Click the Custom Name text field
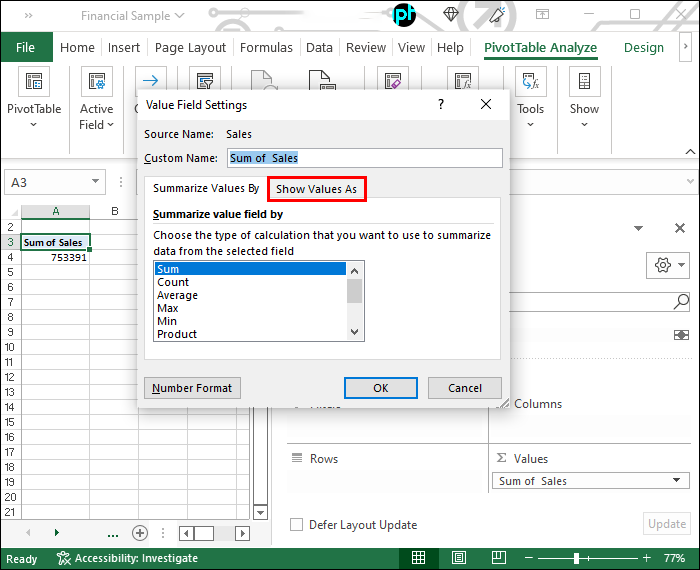 pos(364,158)
